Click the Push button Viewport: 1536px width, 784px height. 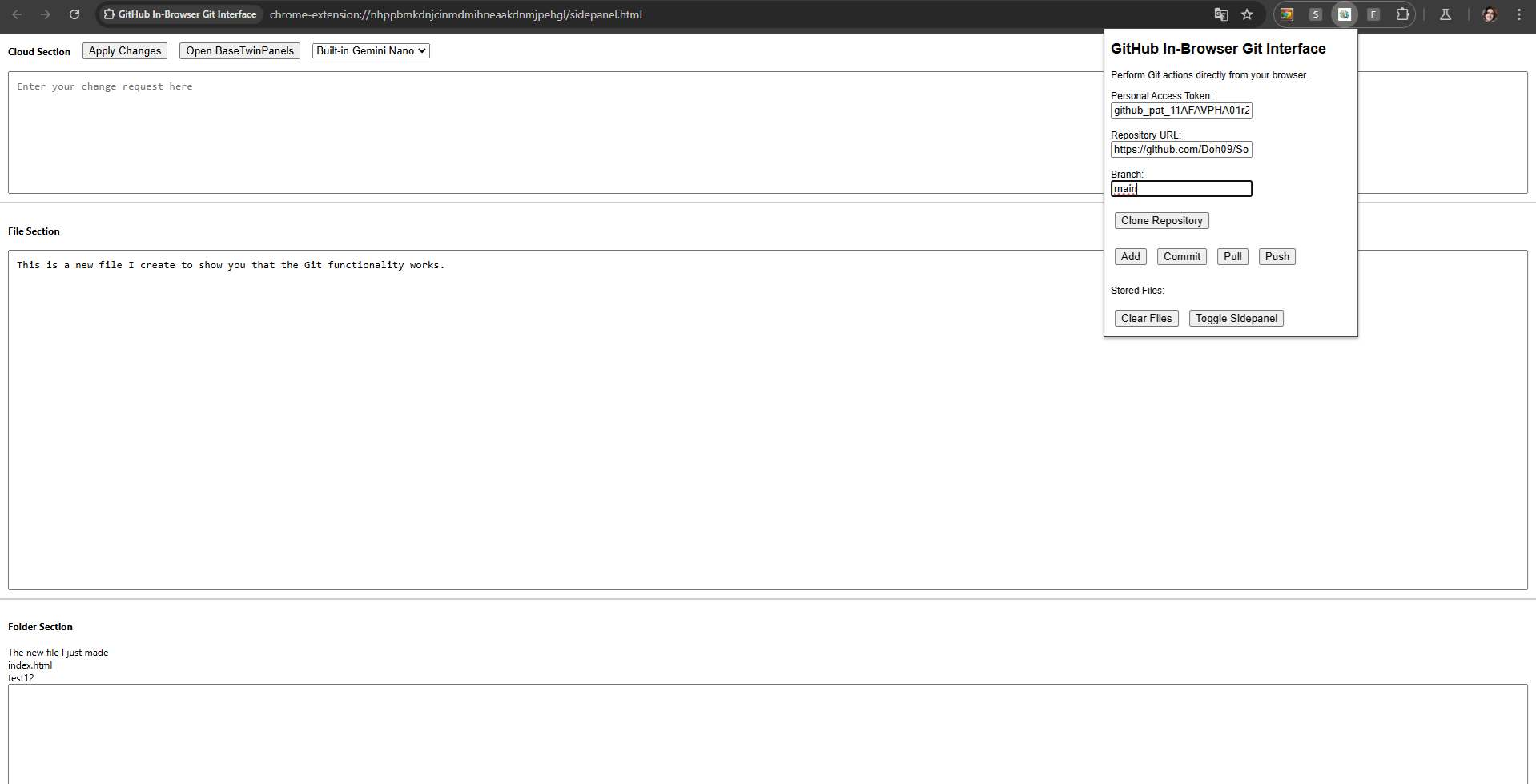(1277, 256)
